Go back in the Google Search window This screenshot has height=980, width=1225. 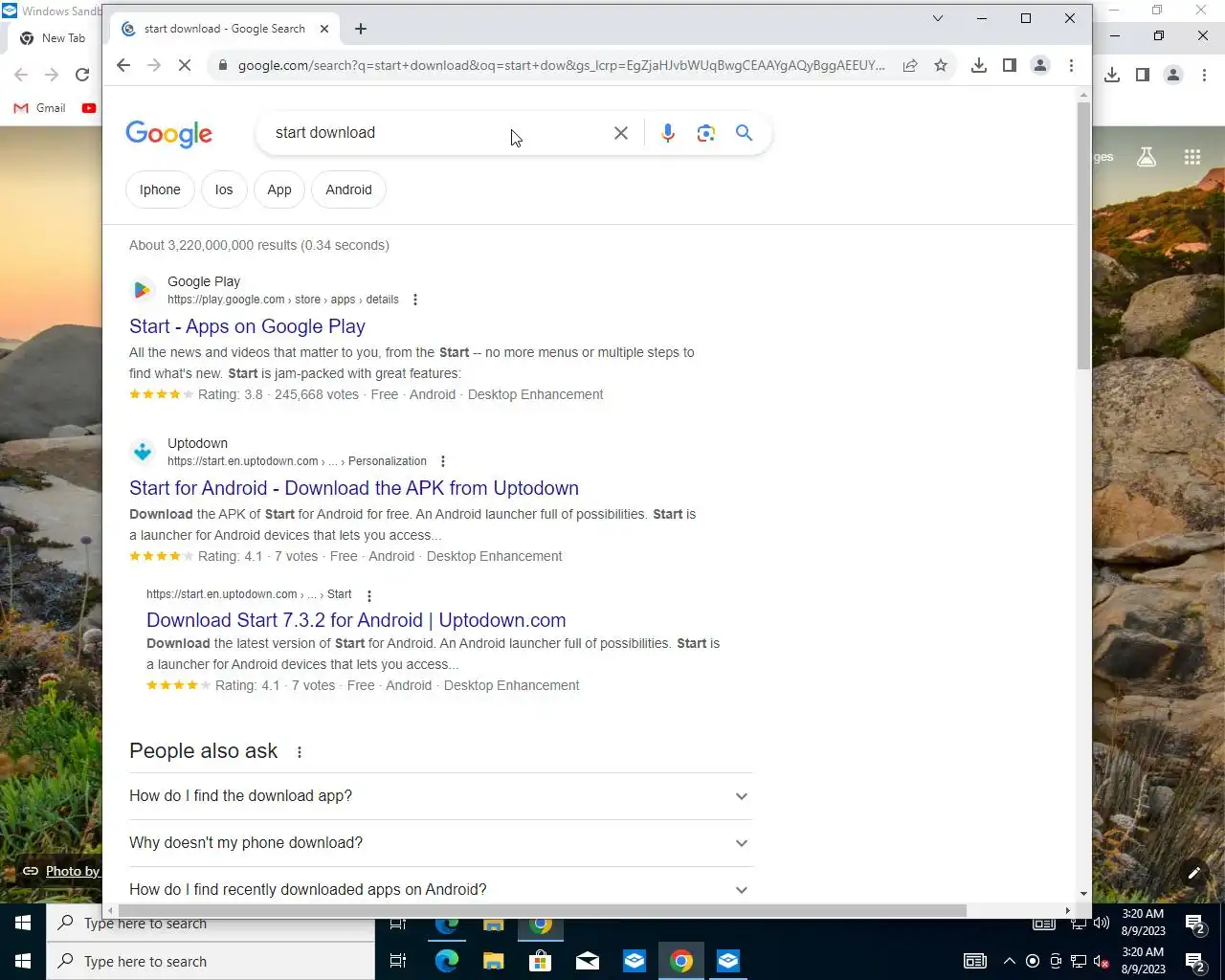[x=123, y=65]
